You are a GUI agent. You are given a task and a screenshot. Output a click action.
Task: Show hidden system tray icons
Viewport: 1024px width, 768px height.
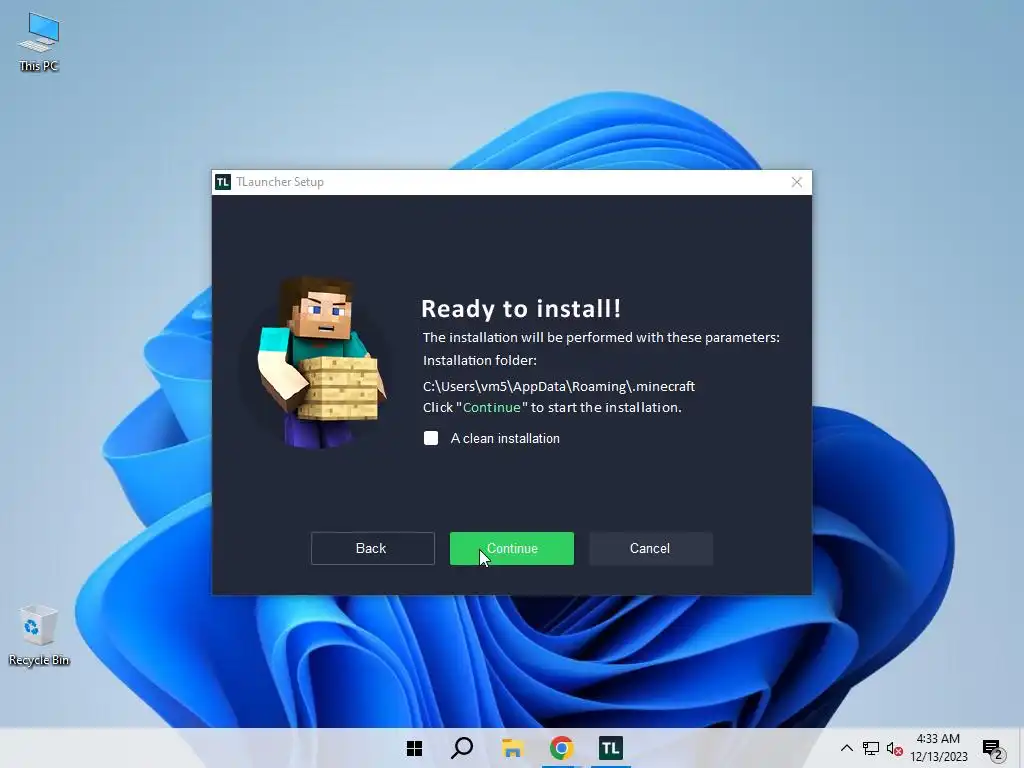click(846, 748)
